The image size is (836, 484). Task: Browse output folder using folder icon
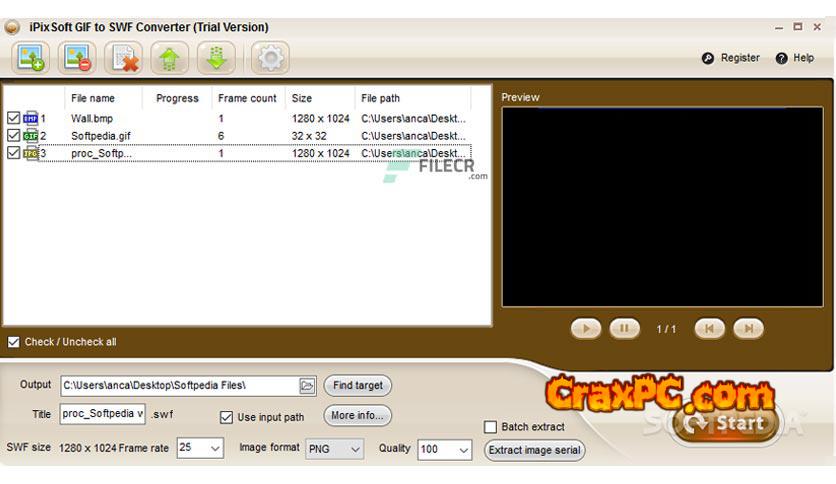tap(307, 385)
